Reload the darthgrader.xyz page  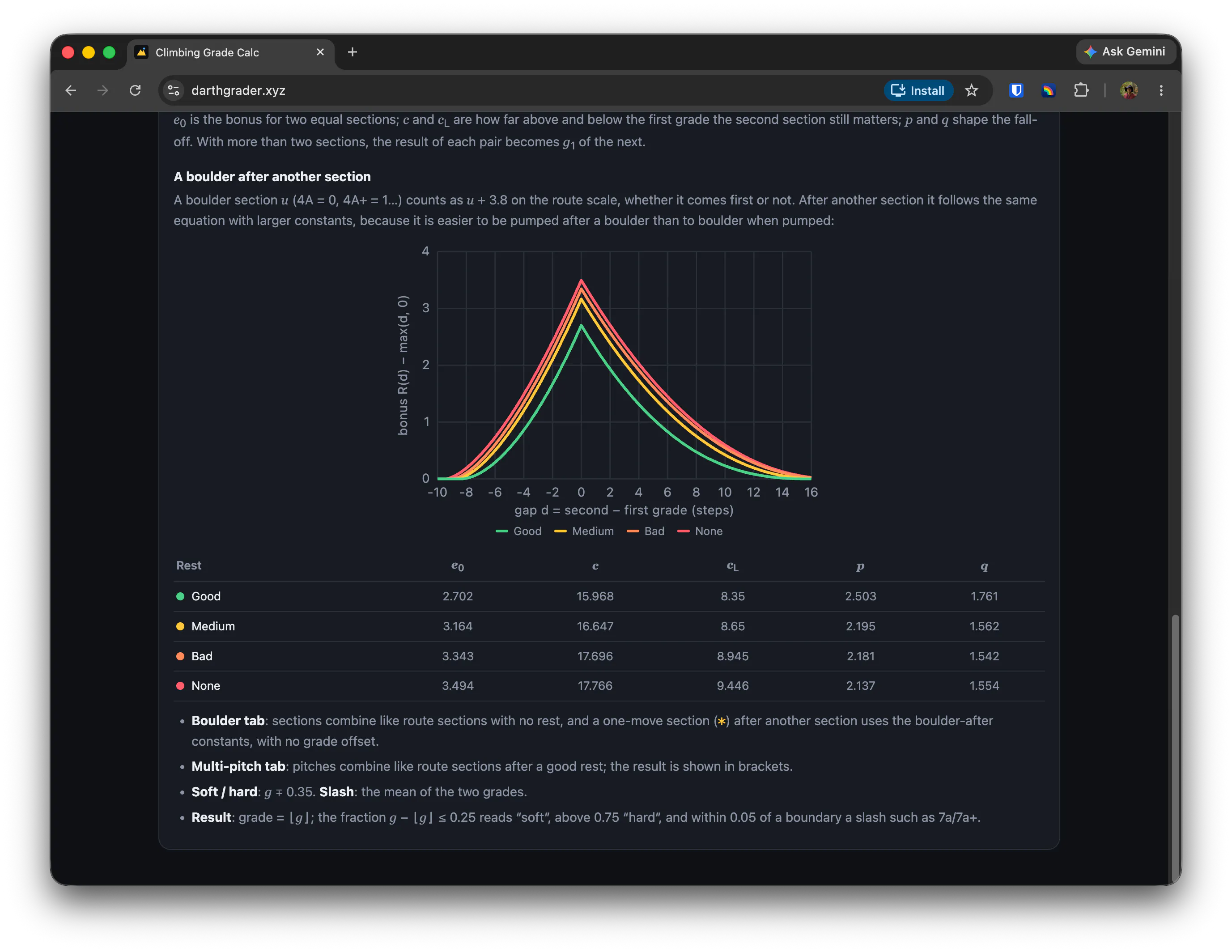[135, 90]
